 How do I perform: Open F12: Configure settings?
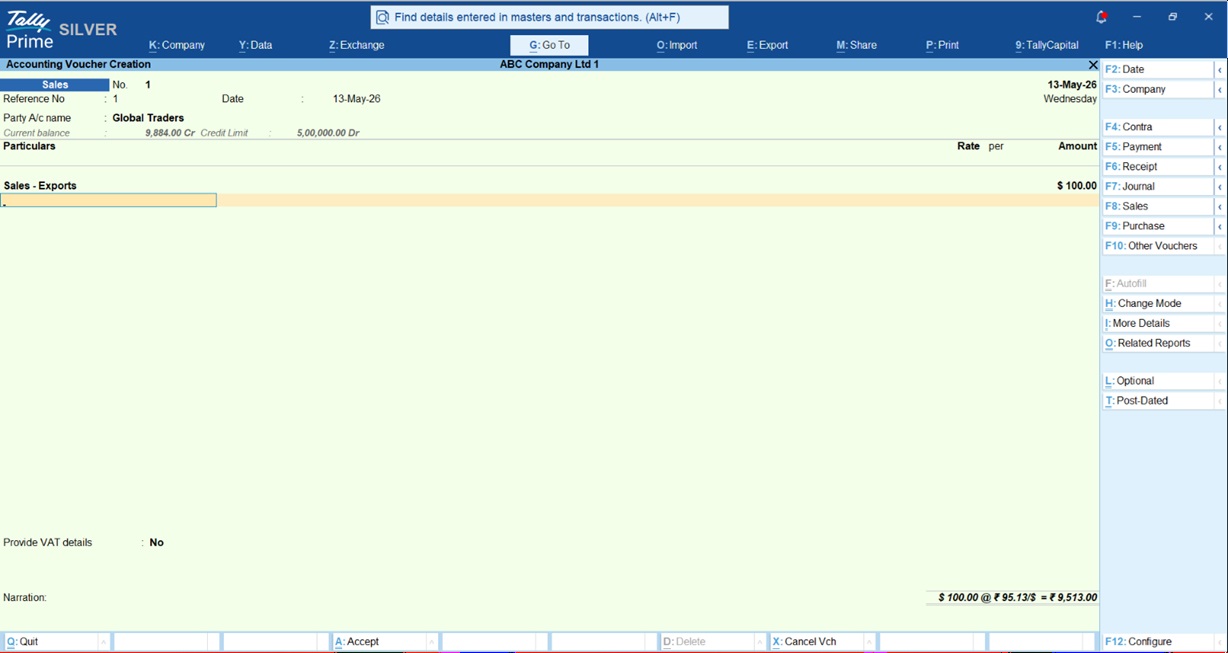1157,642
